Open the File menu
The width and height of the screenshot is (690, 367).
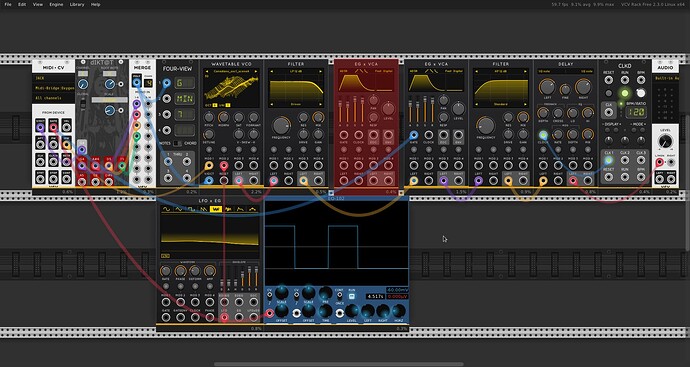(8, 4)
